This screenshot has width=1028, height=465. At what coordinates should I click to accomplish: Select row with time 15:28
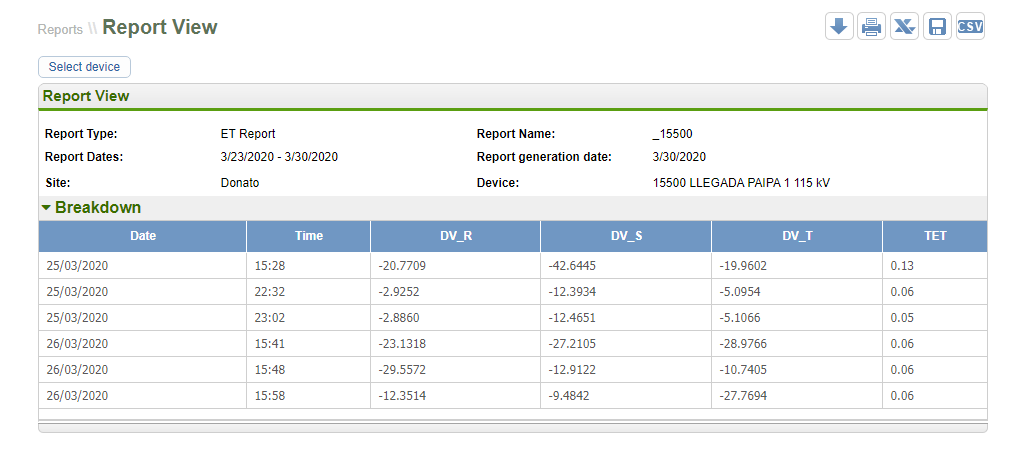(x=308, y=265)
